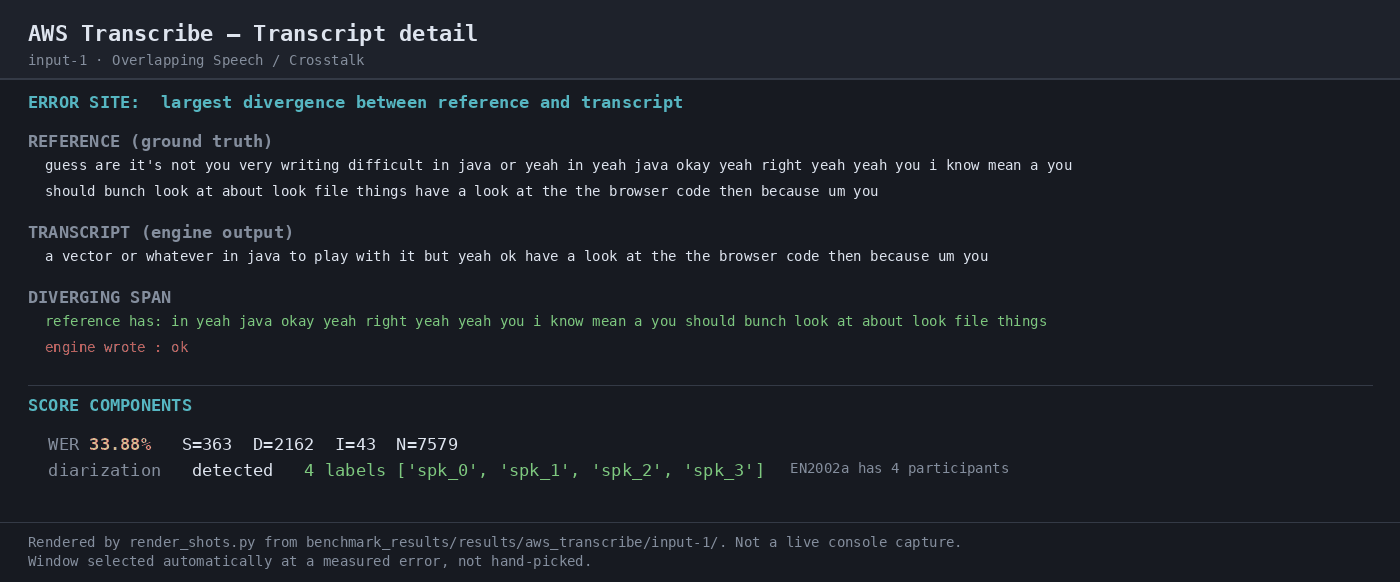
Task: Click the substitutions count 'S=363'
Action: [207, 445]
